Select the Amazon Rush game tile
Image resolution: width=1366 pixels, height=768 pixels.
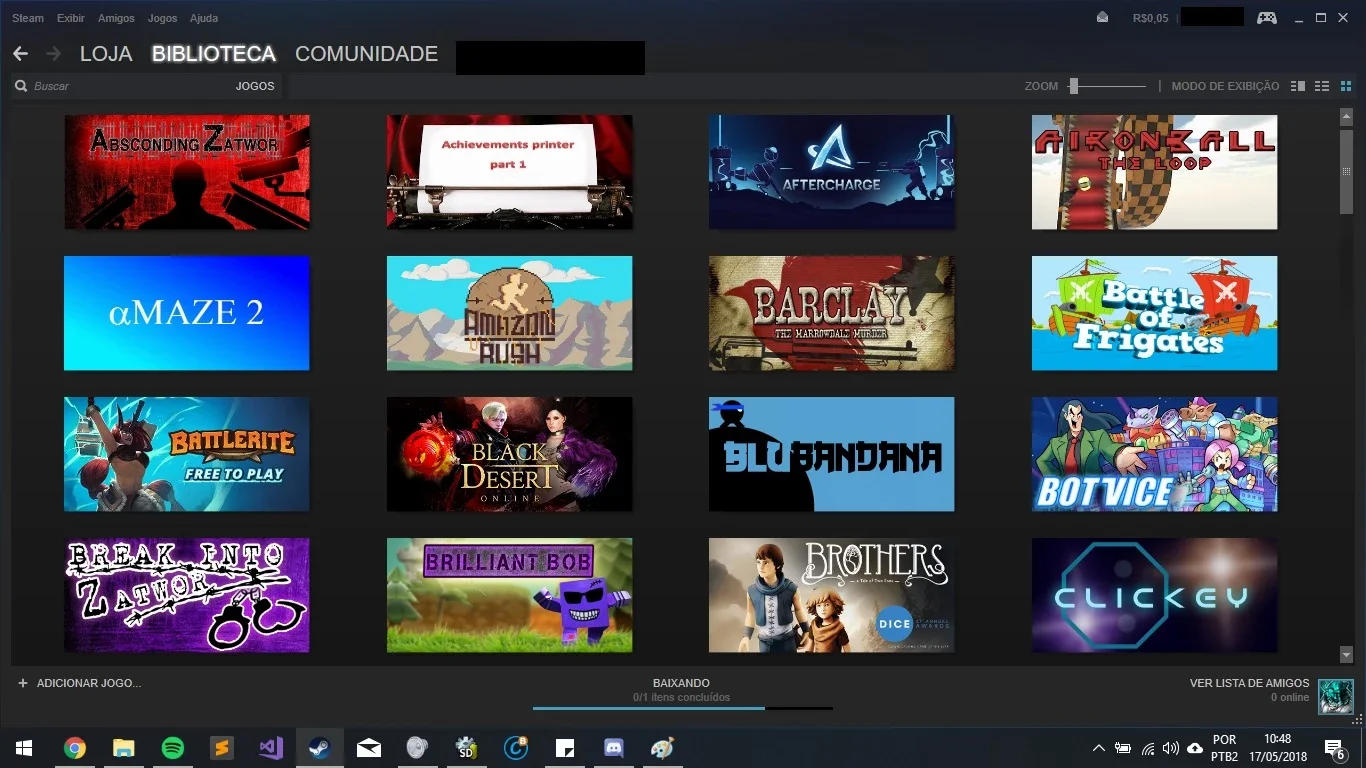pos(510,313)
